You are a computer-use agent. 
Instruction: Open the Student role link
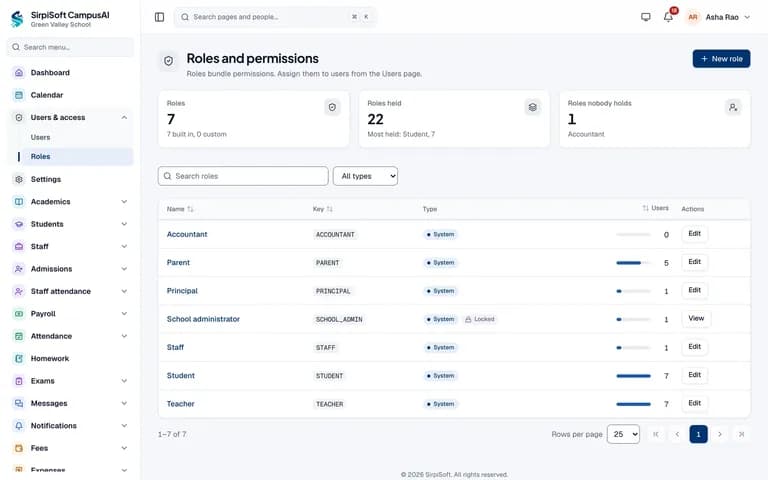pyautogui.click(x=180, y=376)
